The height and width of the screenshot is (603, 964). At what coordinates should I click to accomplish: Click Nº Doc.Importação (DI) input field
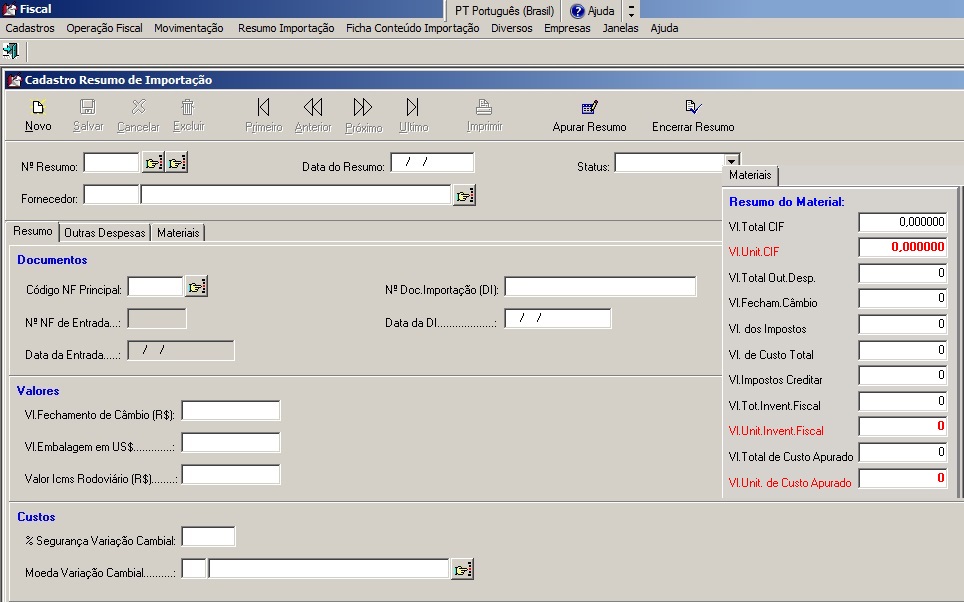pyautogui.click(x=600, y=288)
